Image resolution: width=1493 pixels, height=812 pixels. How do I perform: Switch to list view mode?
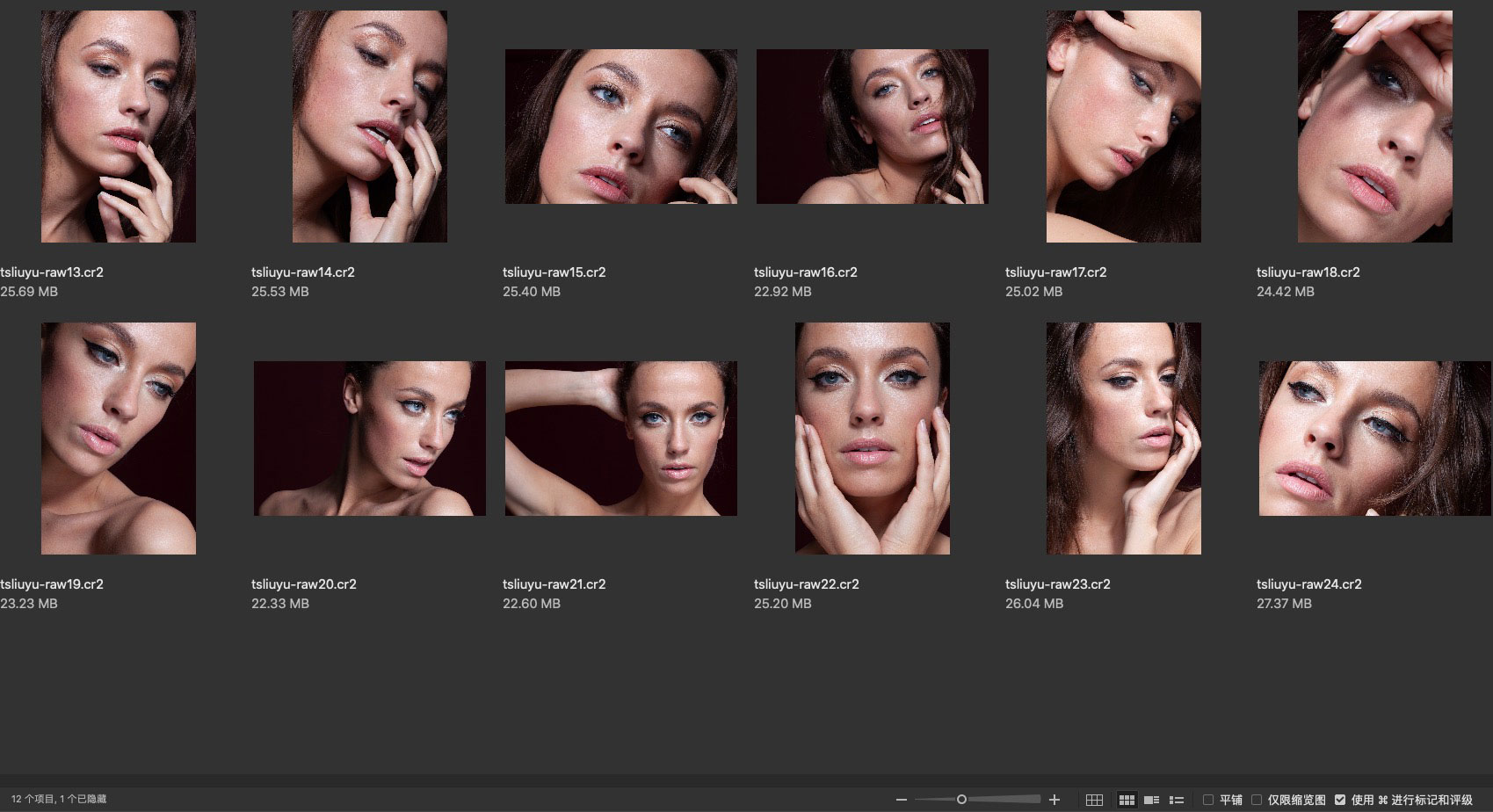pyautogui.click(x=1177, y=800)
